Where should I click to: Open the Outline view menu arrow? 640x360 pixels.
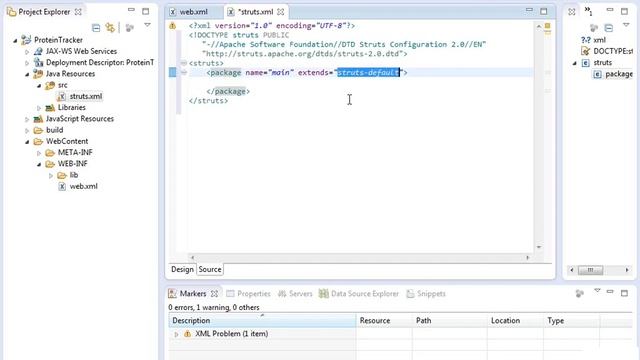(626, 26)
